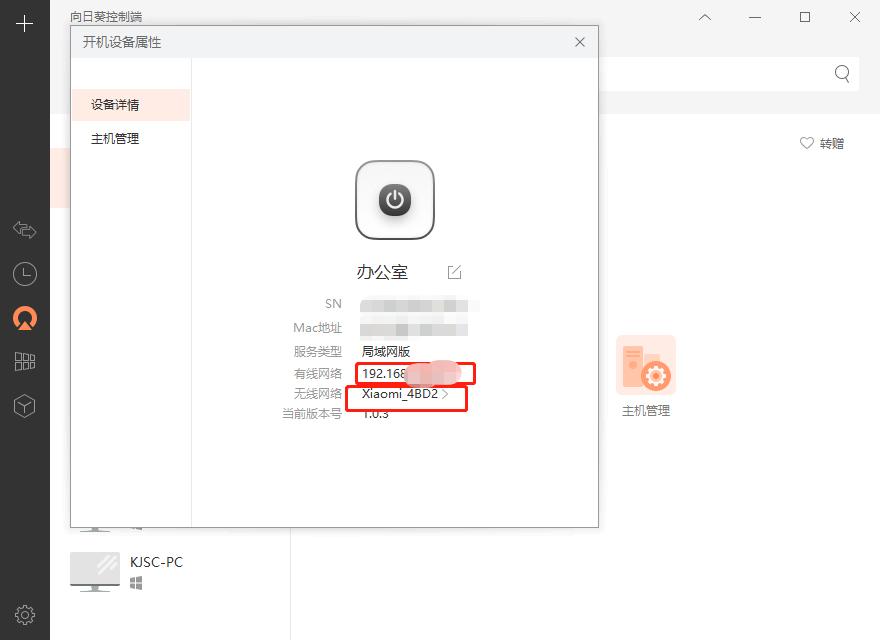The image size is (880, 640).
Task: Open 主机管理 via its orange device icon
Action: click(x=646, y=364)
